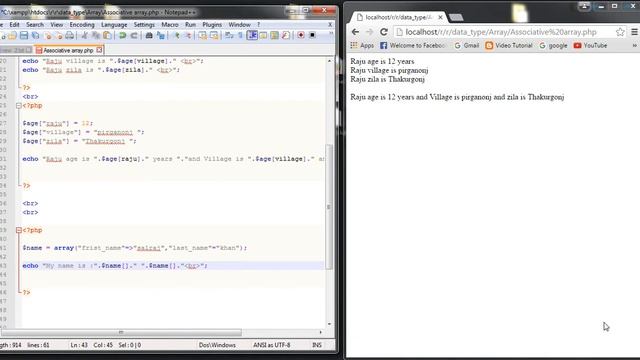640x360 pixels.
Task: Click the Chrome Back arrow button
Action: (x=355, y=32)
